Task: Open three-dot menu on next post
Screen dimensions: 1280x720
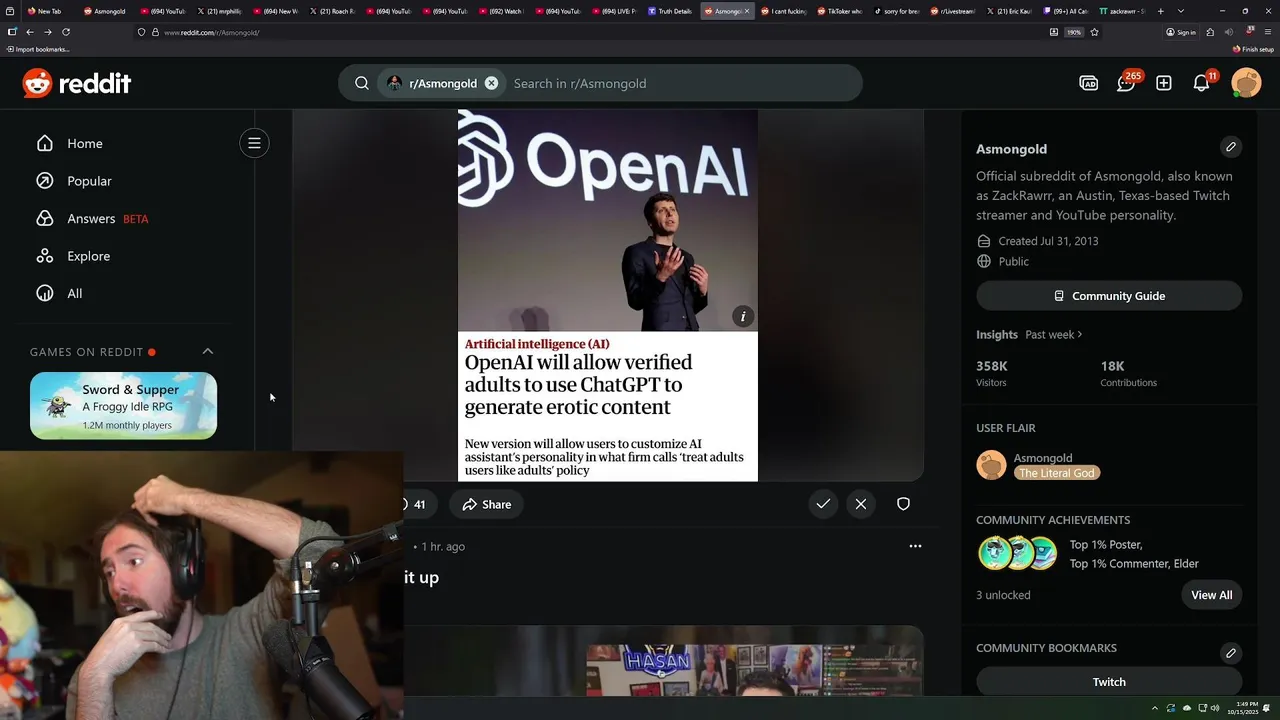Action: tap(915, 546)
